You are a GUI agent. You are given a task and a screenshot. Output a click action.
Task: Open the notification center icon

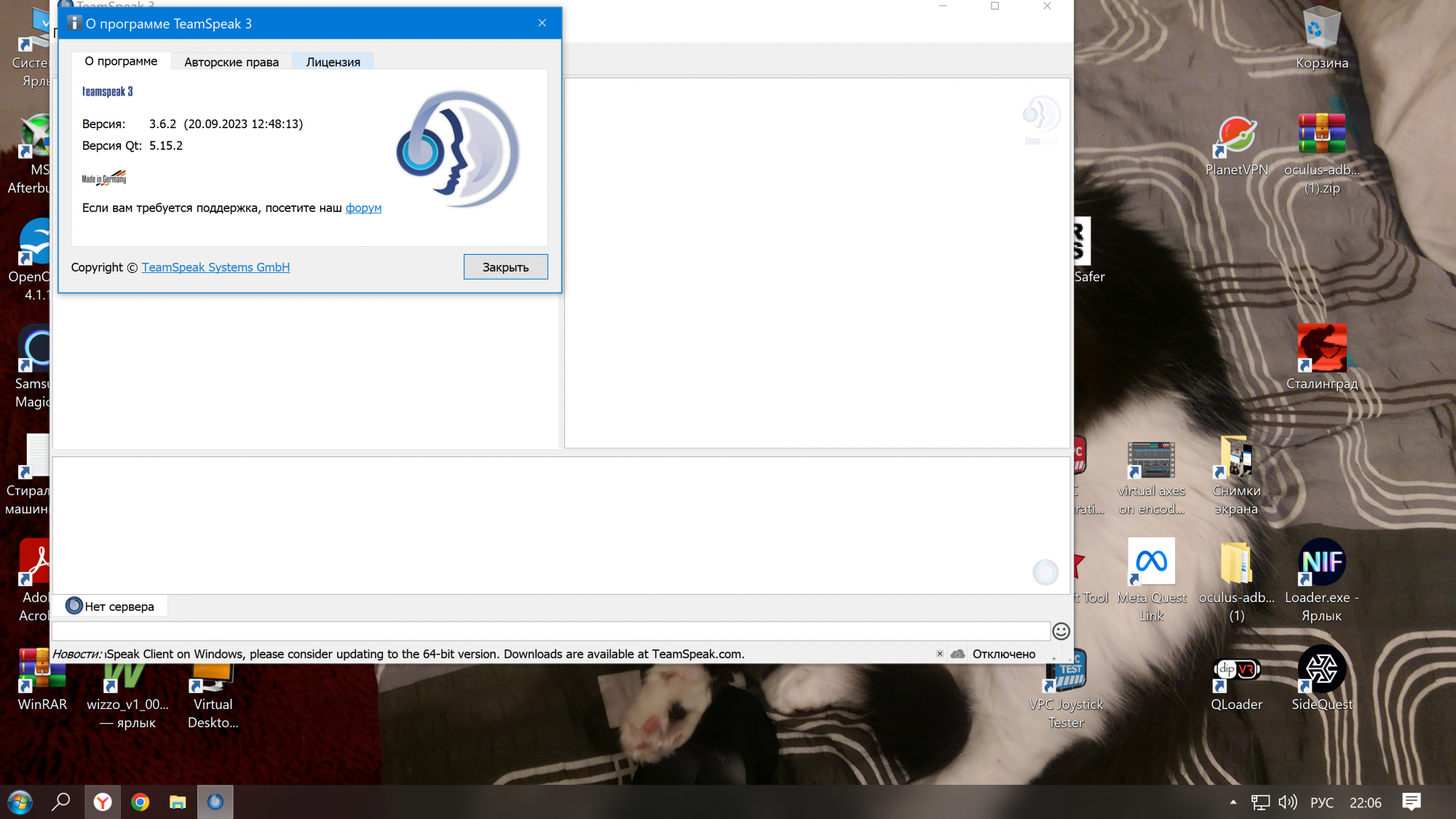[1412, 802]
